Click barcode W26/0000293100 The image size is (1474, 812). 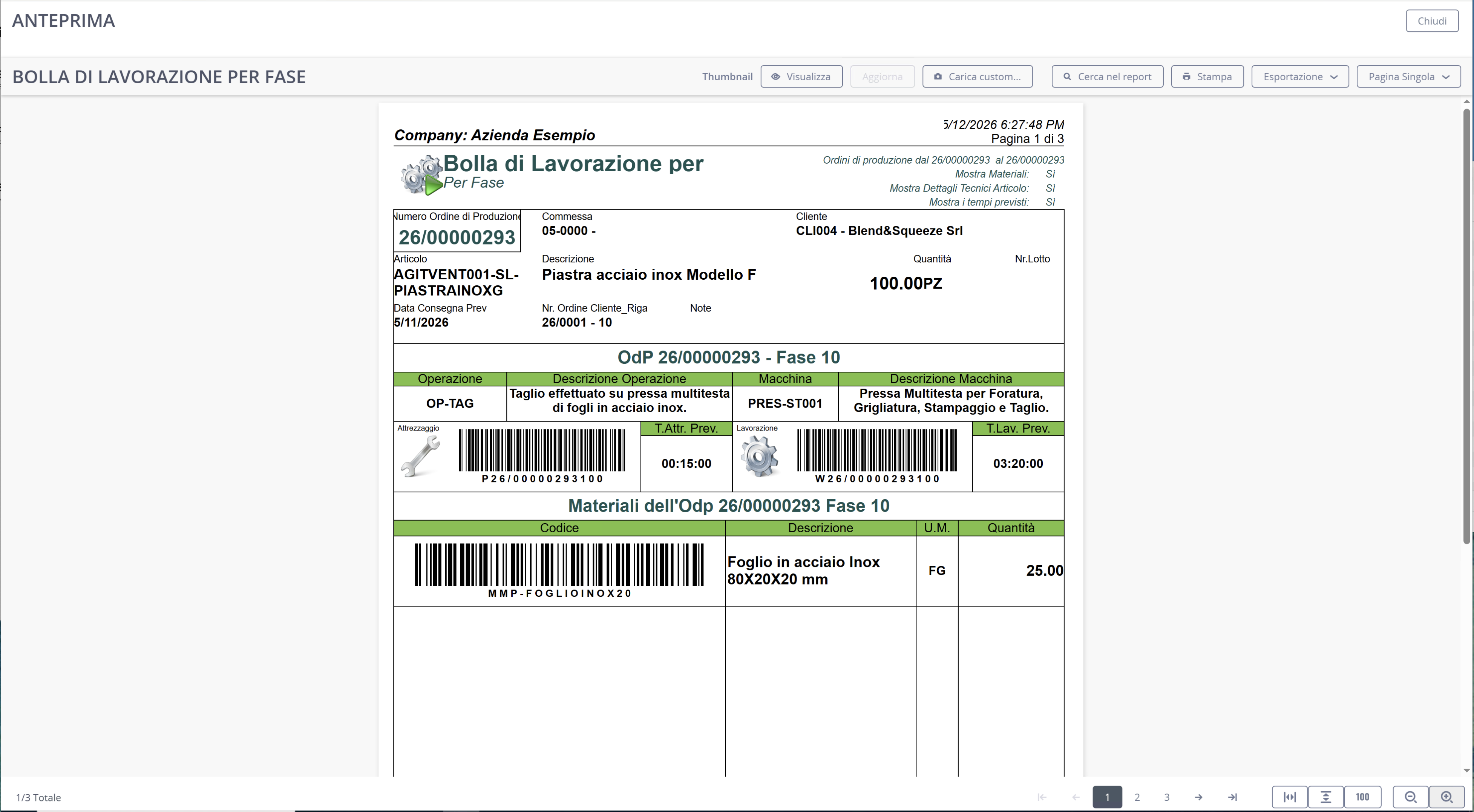[877, 457]
